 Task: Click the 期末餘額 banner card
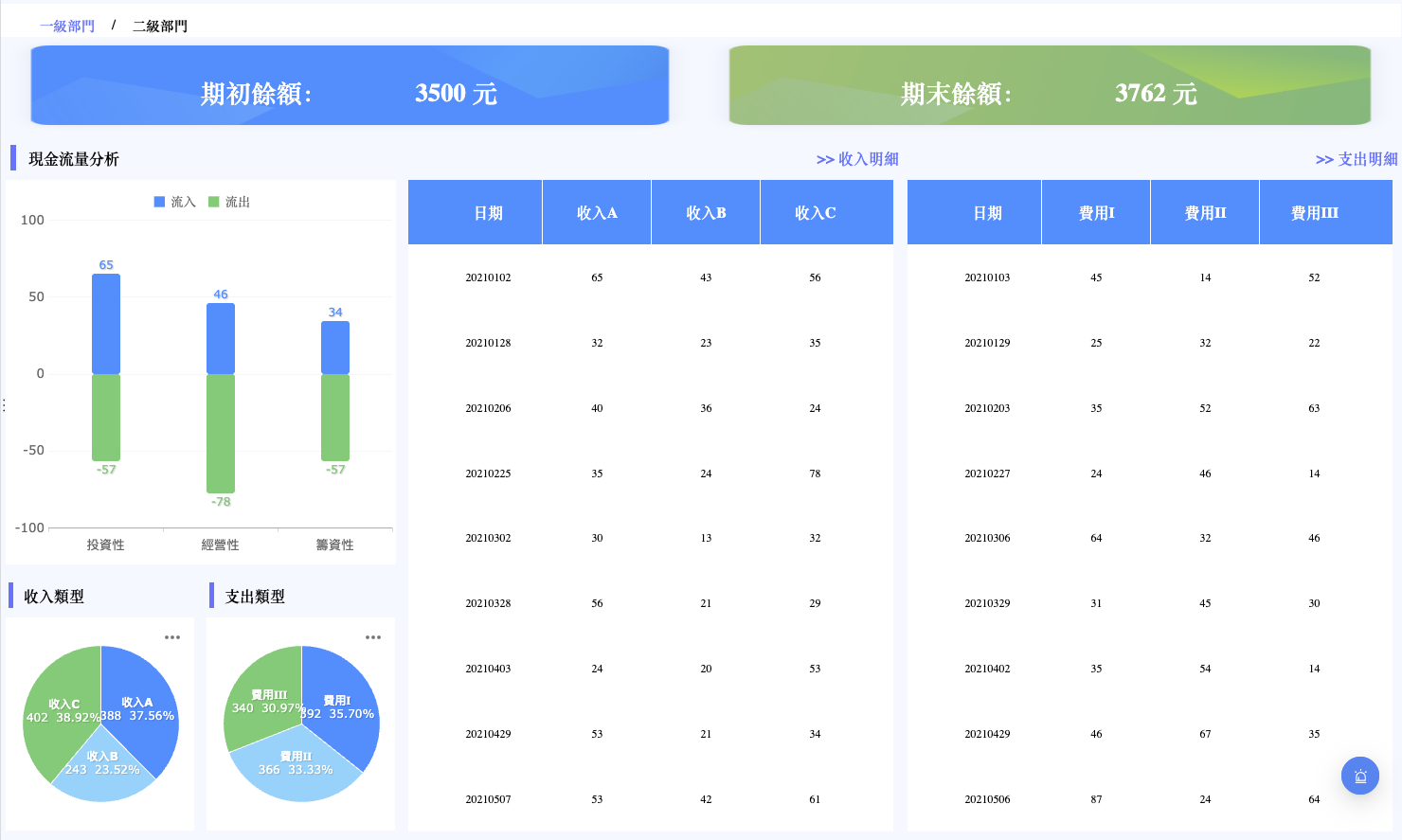coord(1050,85)
